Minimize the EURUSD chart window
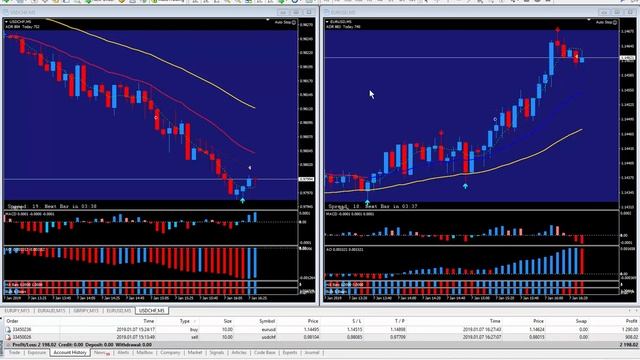640x360 pixels. coord(604,12)
